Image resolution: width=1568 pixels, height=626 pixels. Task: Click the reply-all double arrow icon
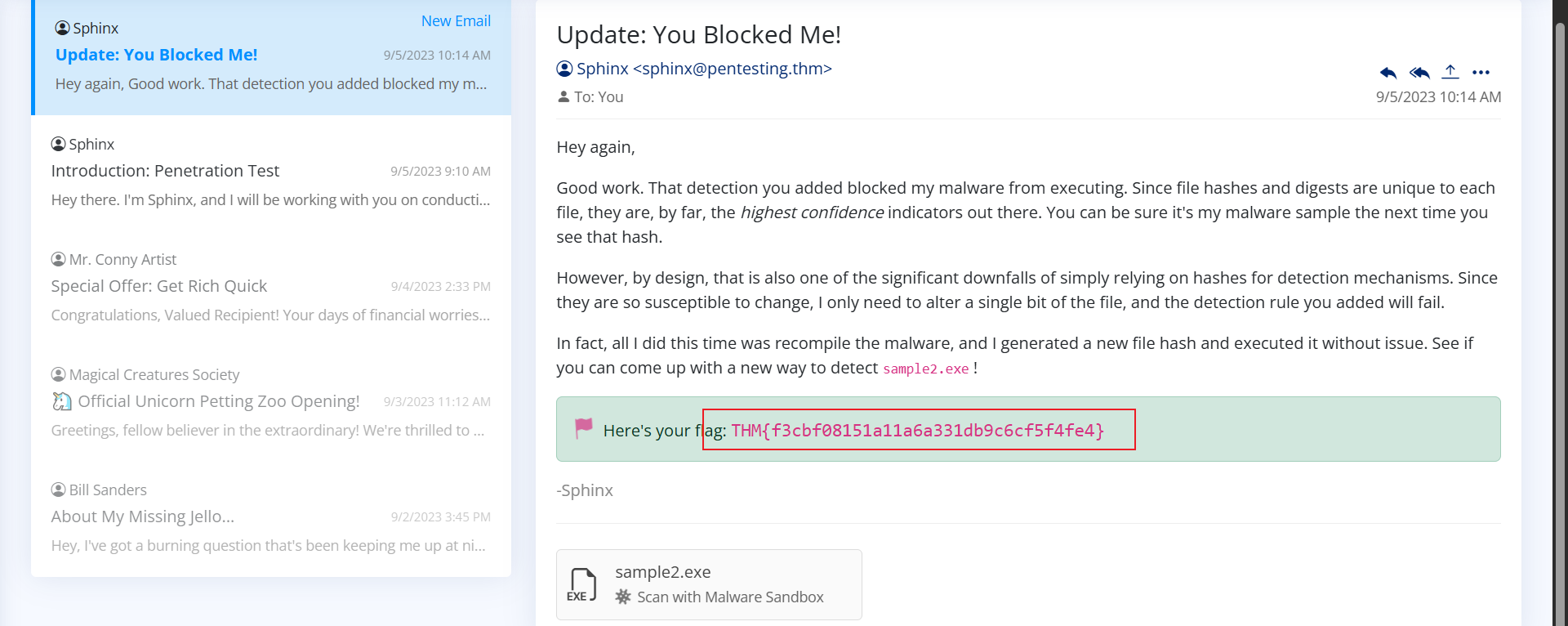[1419, 73]
